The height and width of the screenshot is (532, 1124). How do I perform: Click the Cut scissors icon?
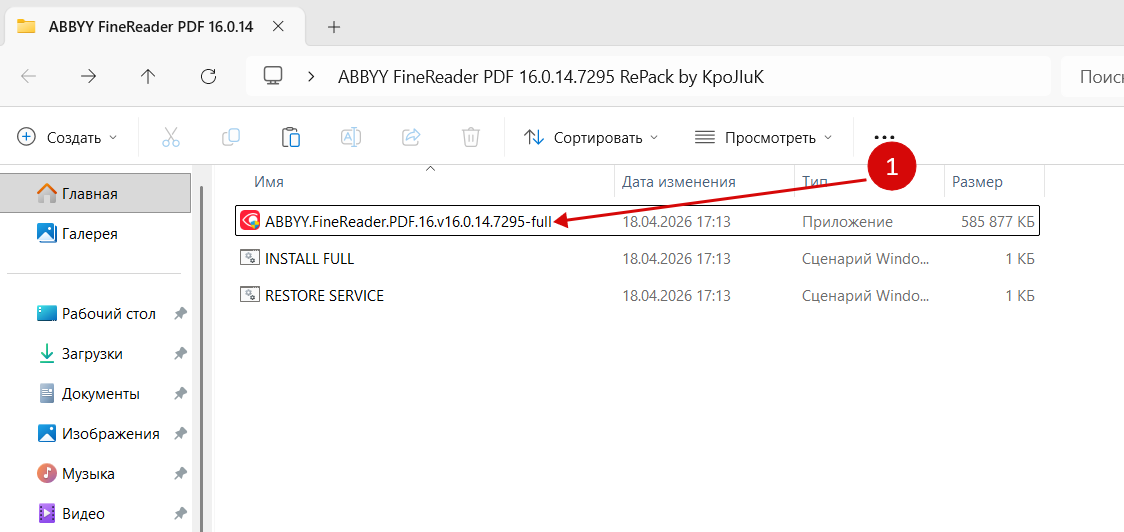click(x=171, y=137)
